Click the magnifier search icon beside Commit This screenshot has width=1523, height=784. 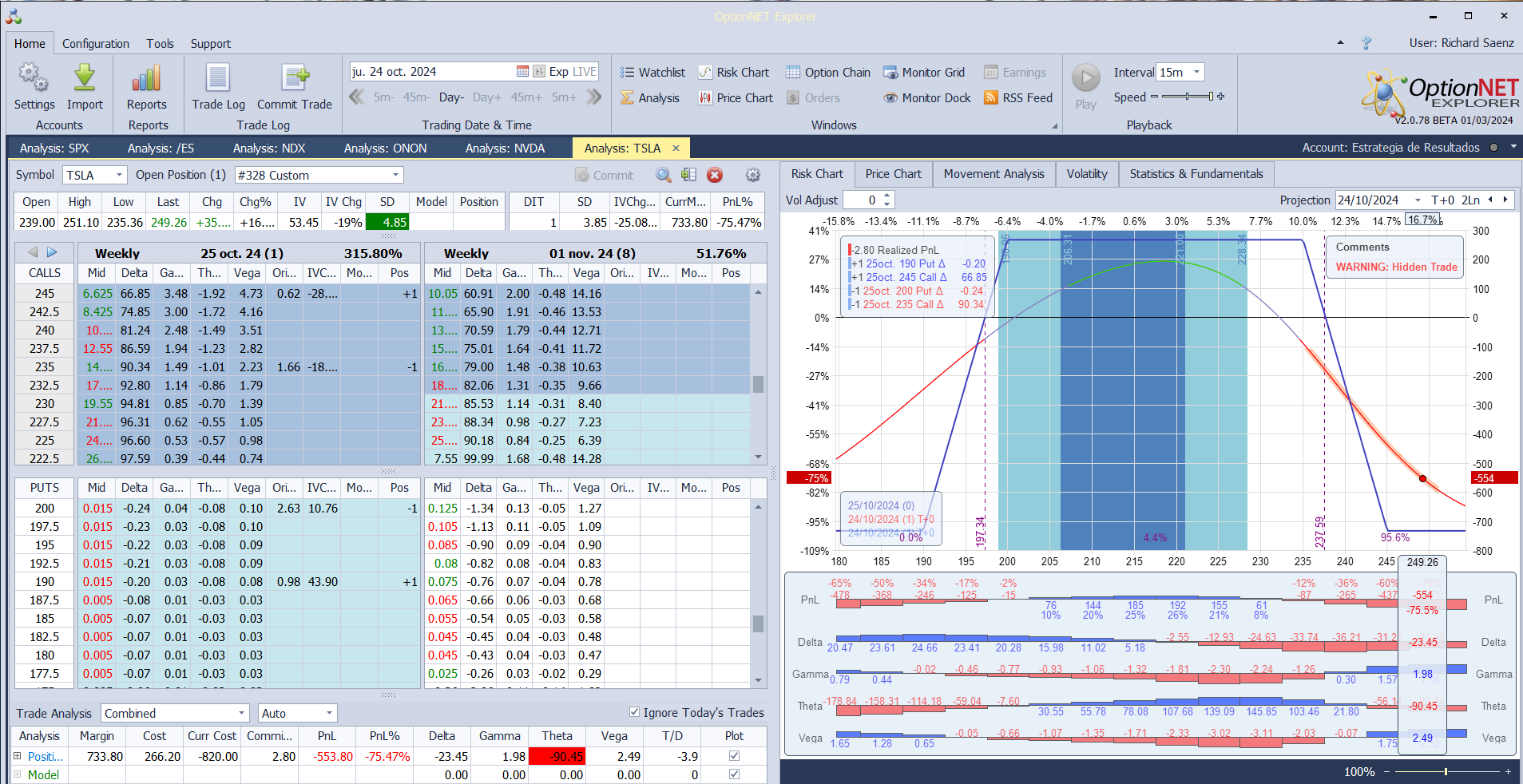tap(663, 175)
